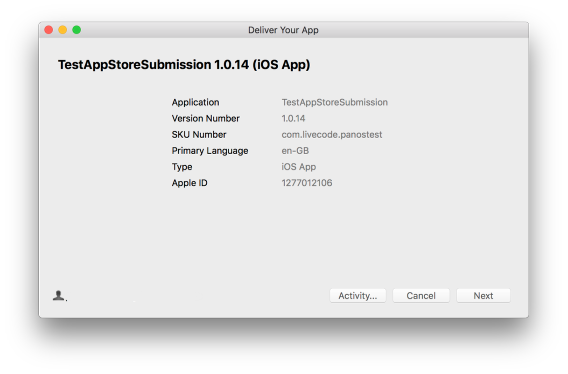
Task: Click the Deliver Your App title bar text
Action: point(283,30)
